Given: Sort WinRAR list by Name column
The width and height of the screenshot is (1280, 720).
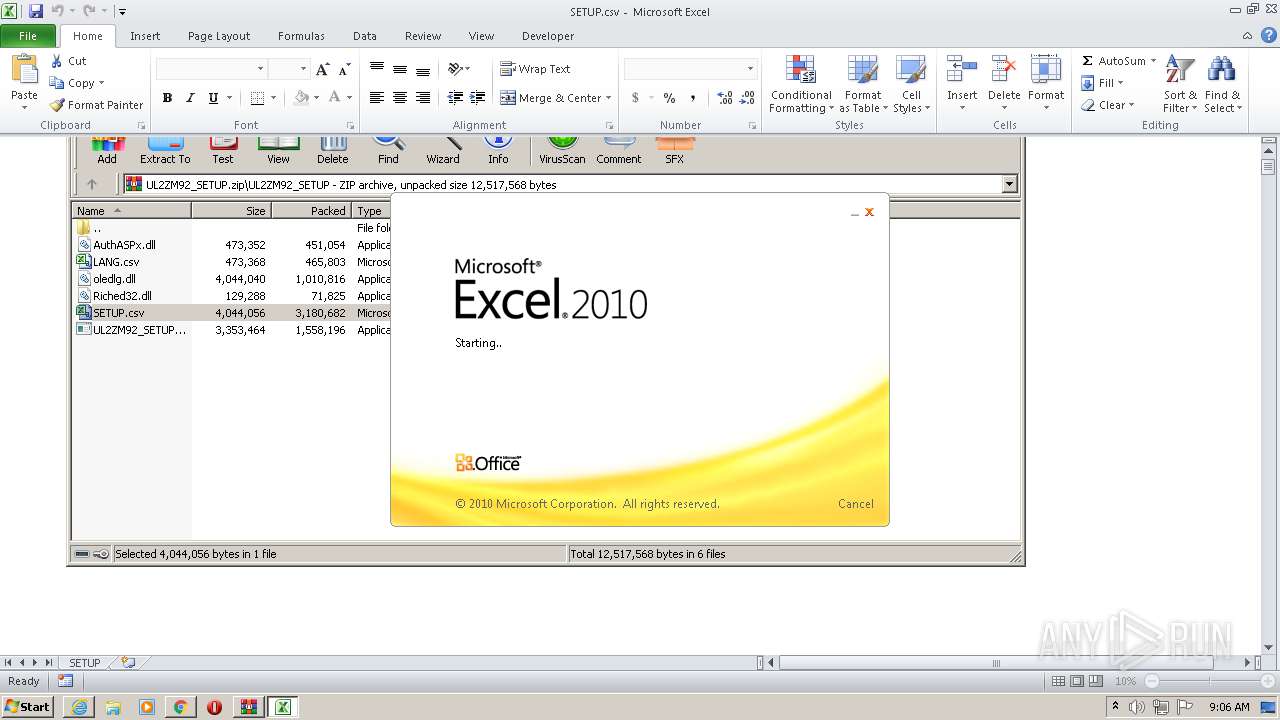Looking at the screenshot, I should click(x=131, y=211).
